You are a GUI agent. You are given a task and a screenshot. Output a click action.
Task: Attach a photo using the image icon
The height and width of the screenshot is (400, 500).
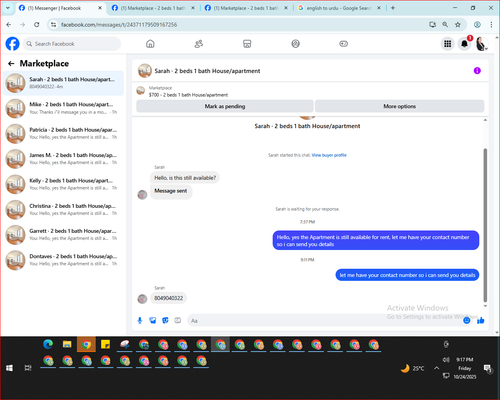click(x=153, y=320)
